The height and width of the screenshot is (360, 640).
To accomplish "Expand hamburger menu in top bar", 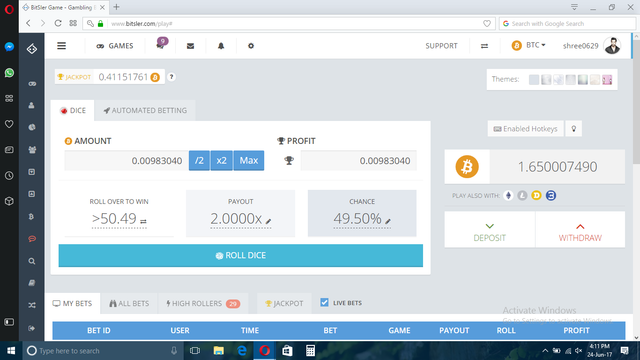I will tap(62, 46).
